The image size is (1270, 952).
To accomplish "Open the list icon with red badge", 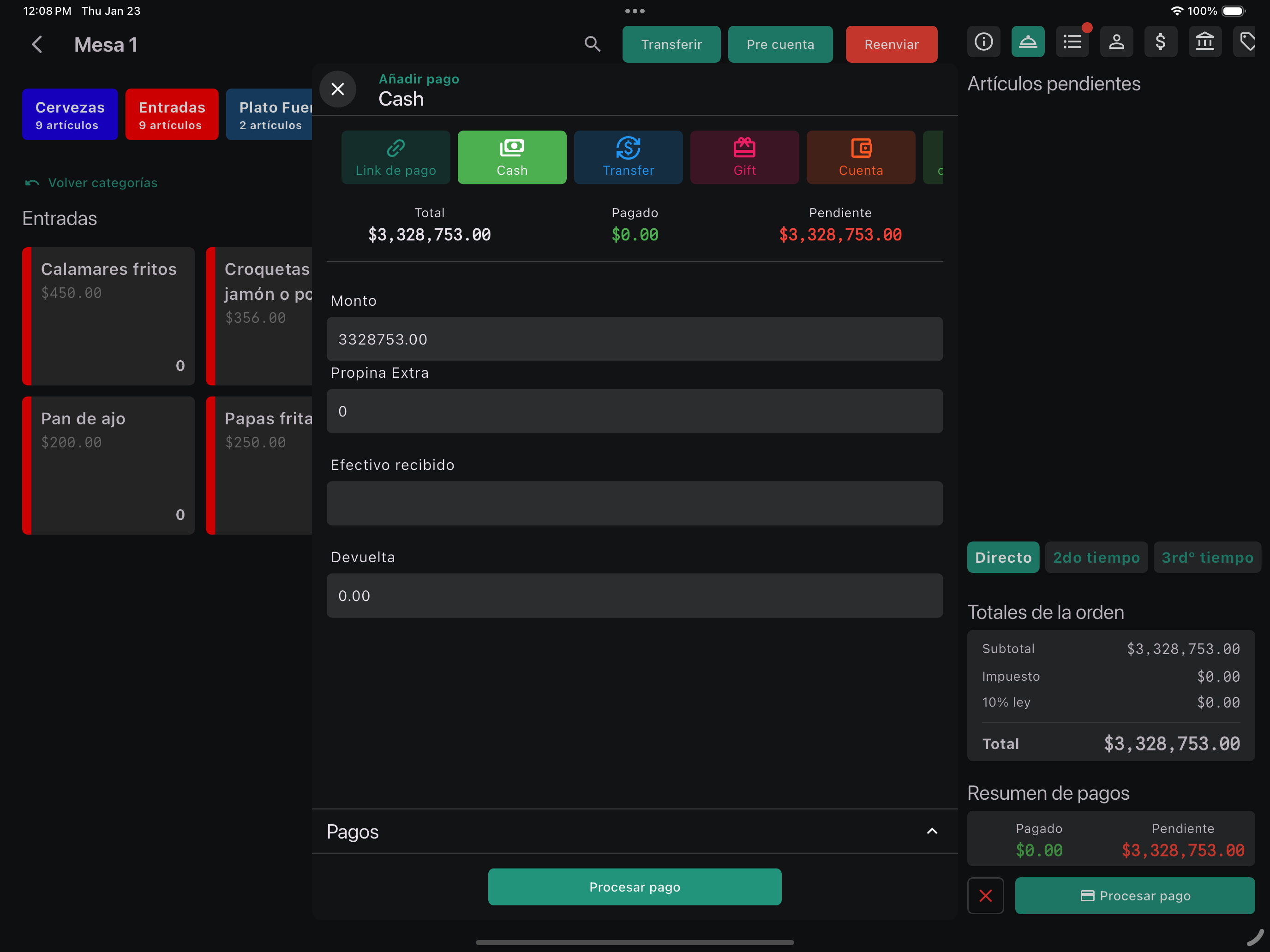I will tap(1072, 42).
